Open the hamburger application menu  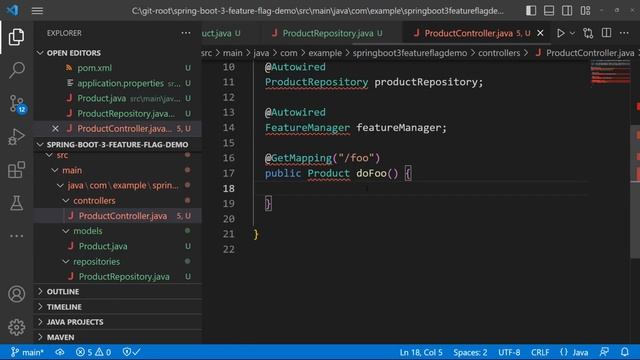point(37,11)
